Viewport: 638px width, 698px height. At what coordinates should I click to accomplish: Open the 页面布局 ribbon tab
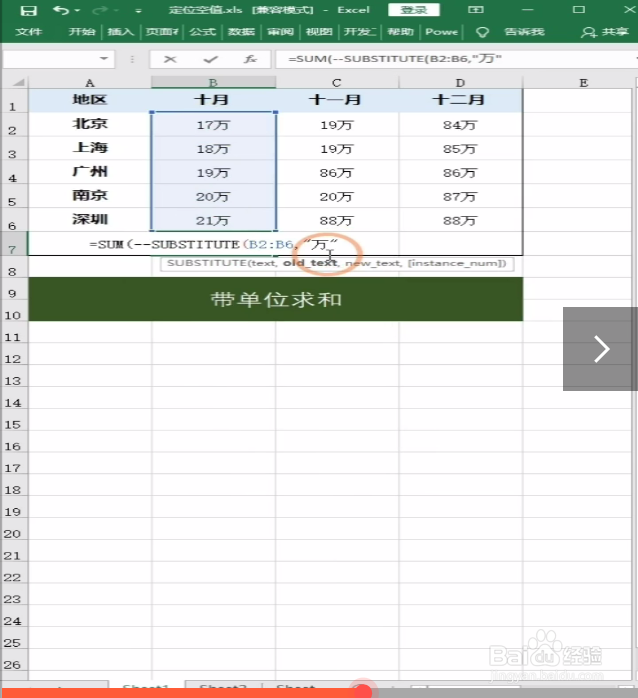[162, 32]
